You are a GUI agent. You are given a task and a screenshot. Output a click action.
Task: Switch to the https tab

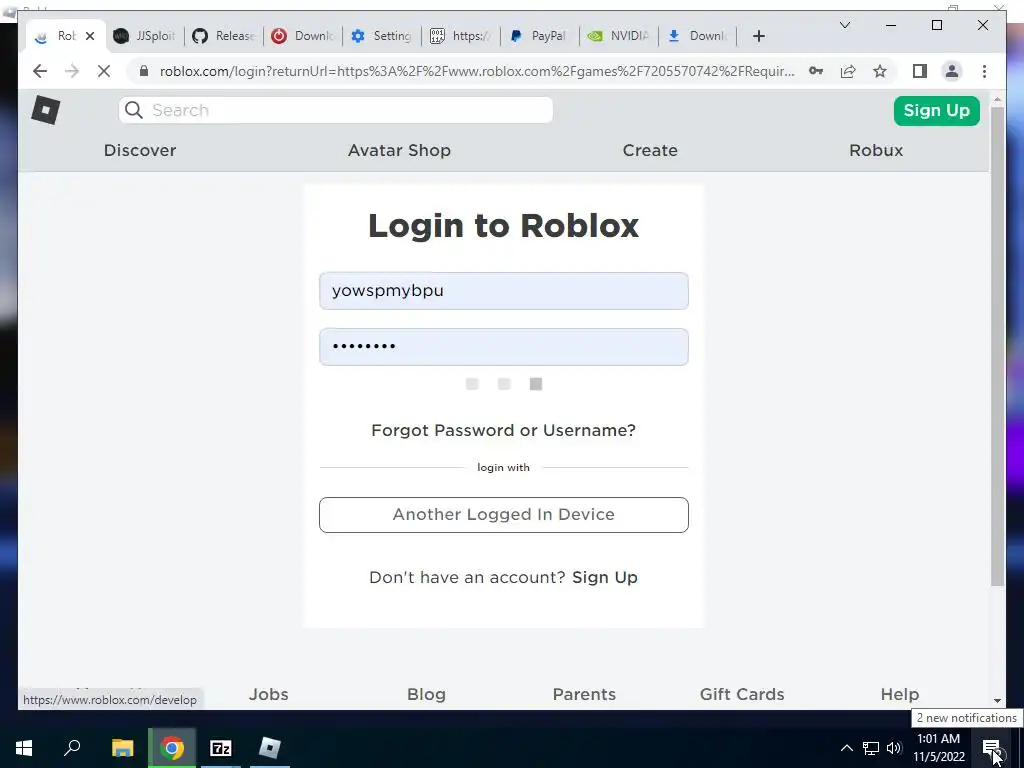coord(460,36)
